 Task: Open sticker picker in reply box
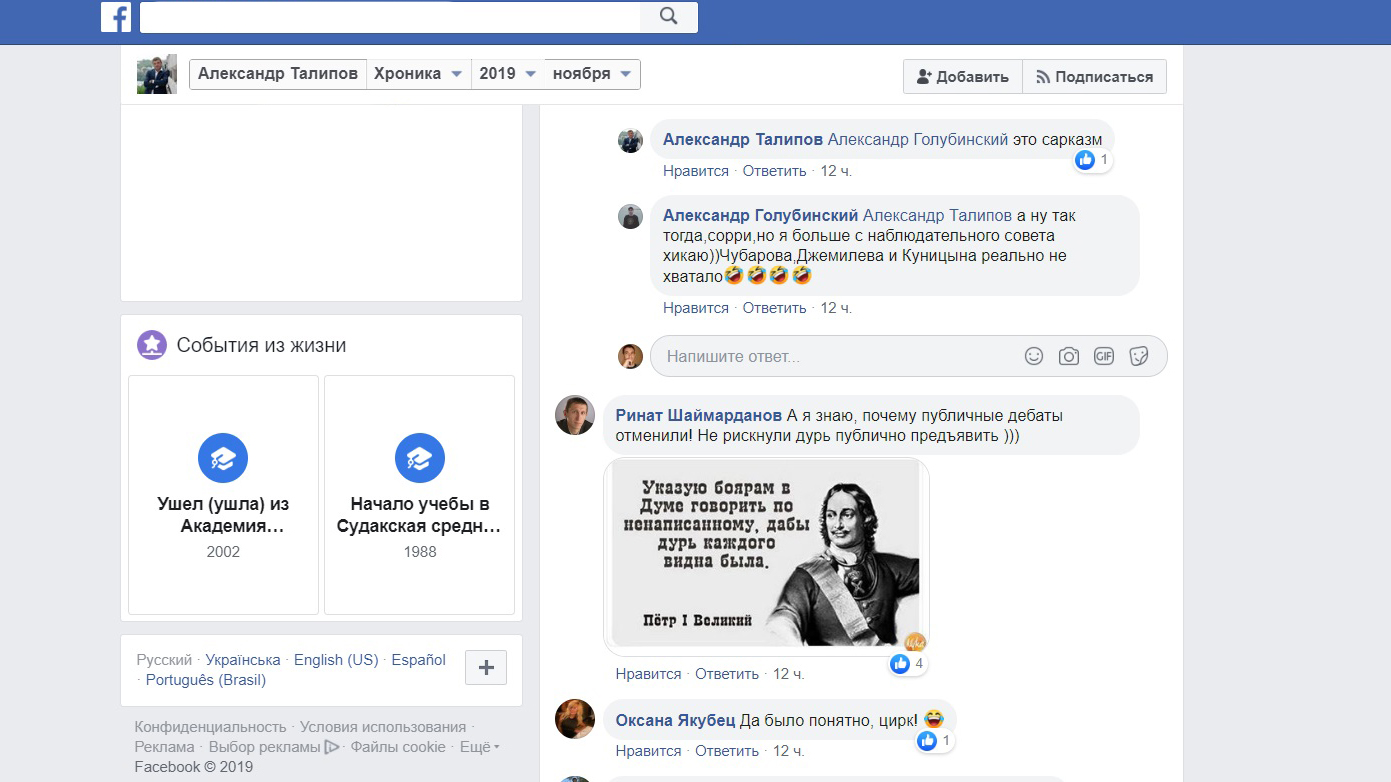coord(1138,356)
